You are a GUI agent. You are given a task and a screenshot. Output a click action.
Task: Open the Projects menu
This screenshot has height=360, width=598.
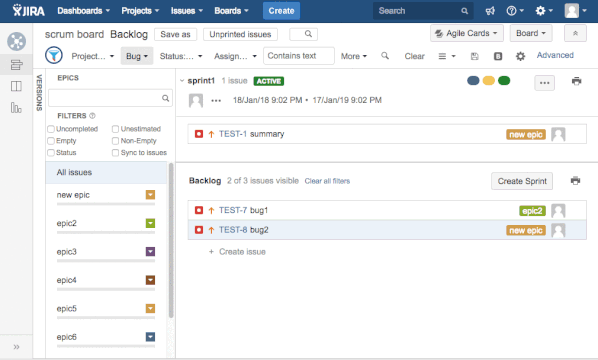(x=140, y=11)
